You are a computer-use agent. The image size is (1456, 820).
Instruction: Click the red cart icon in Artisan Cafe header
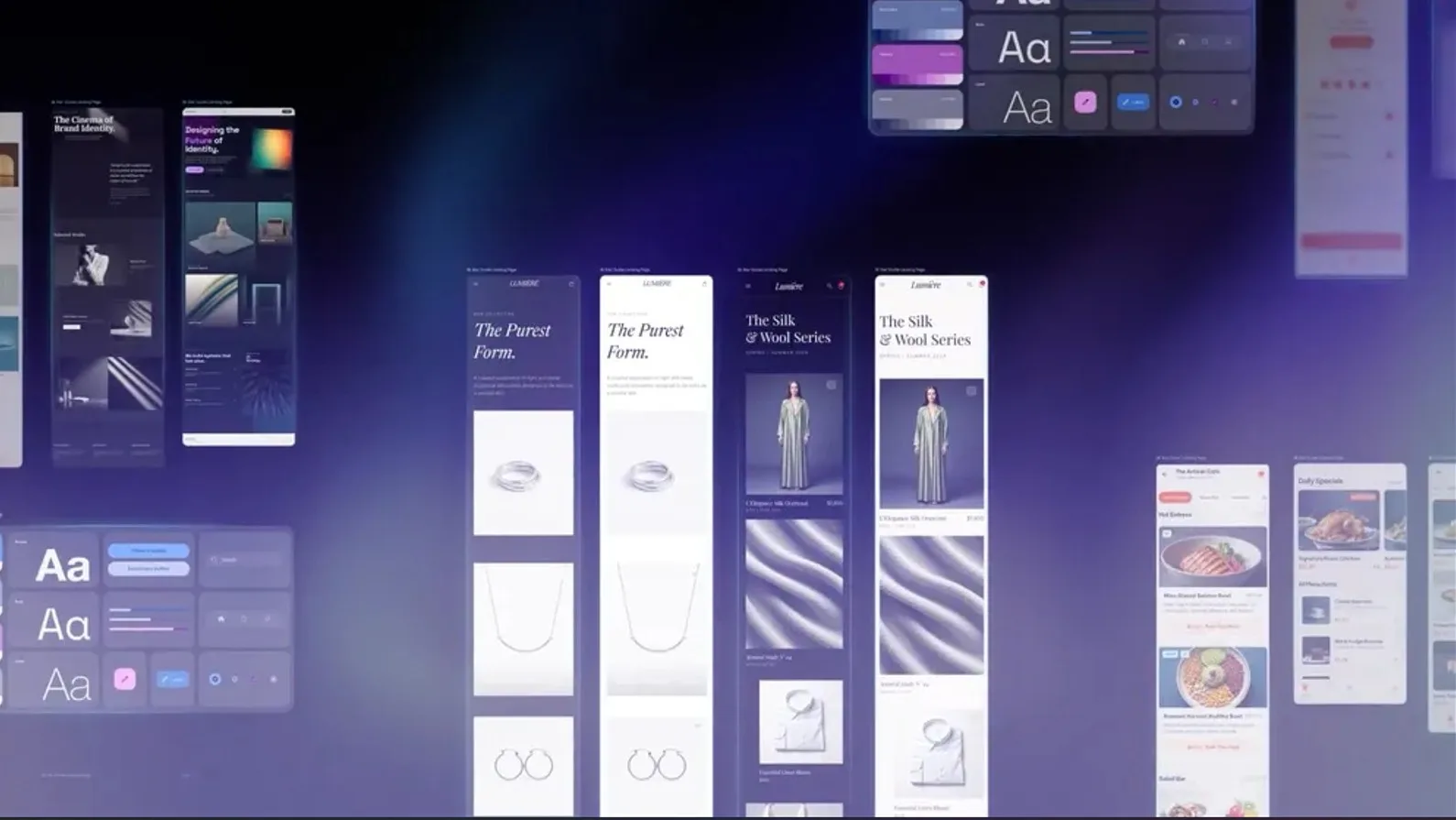[1260, 474]
